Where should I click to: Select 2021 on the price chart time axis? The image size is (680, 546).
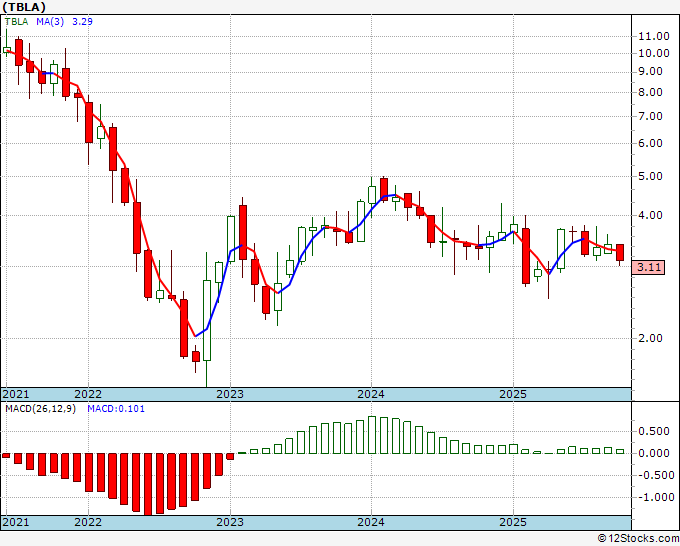[x=16, y=394]
